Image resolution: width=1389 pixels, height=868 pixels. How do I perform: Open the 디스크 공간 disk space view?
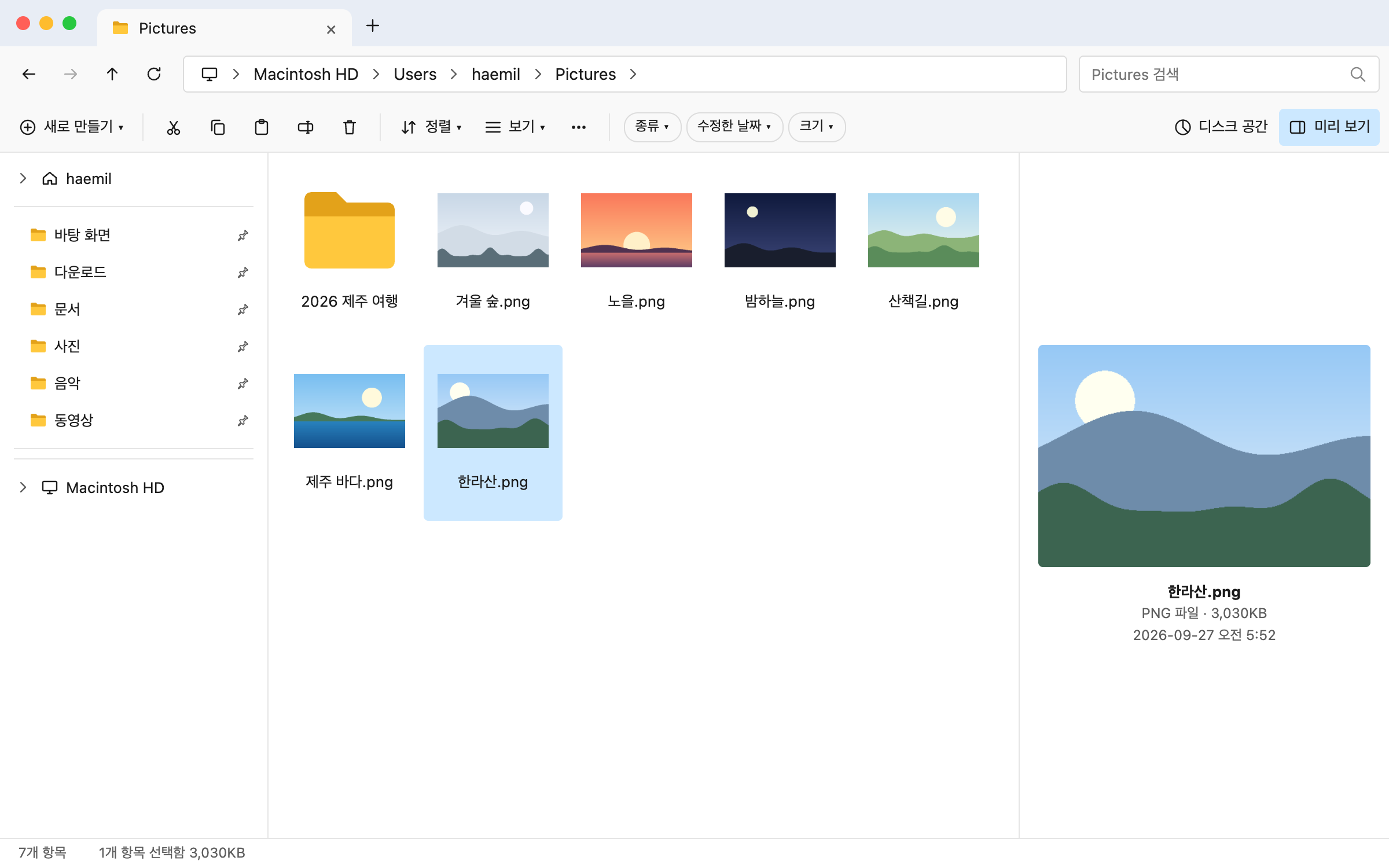pyautogui.click(x=1221, y=127)
